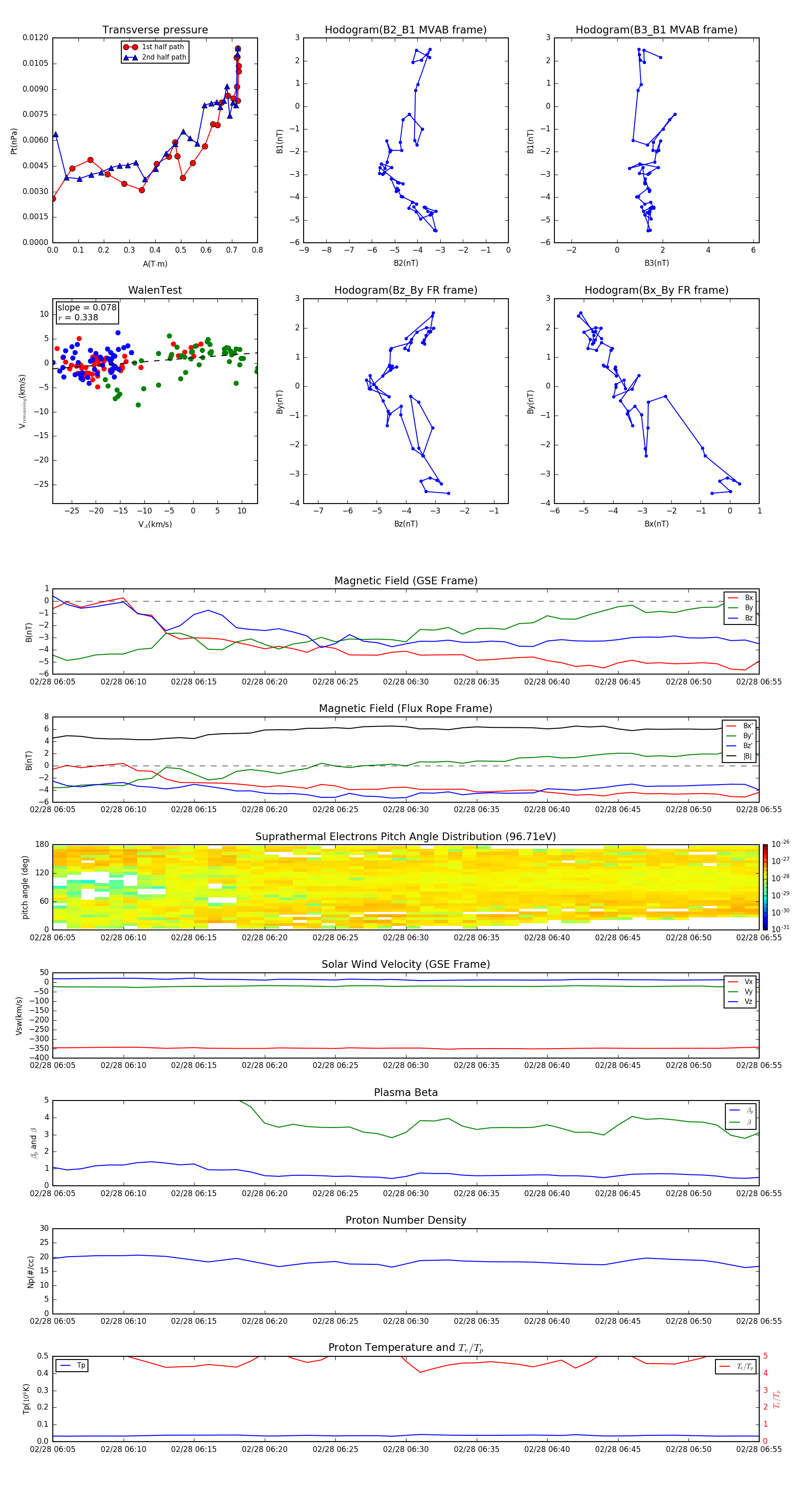The width and height of the screenshot is (812, 1489).
Task: Click the 'Bx(nT)' x-axis label
Action: pos(656,524)
